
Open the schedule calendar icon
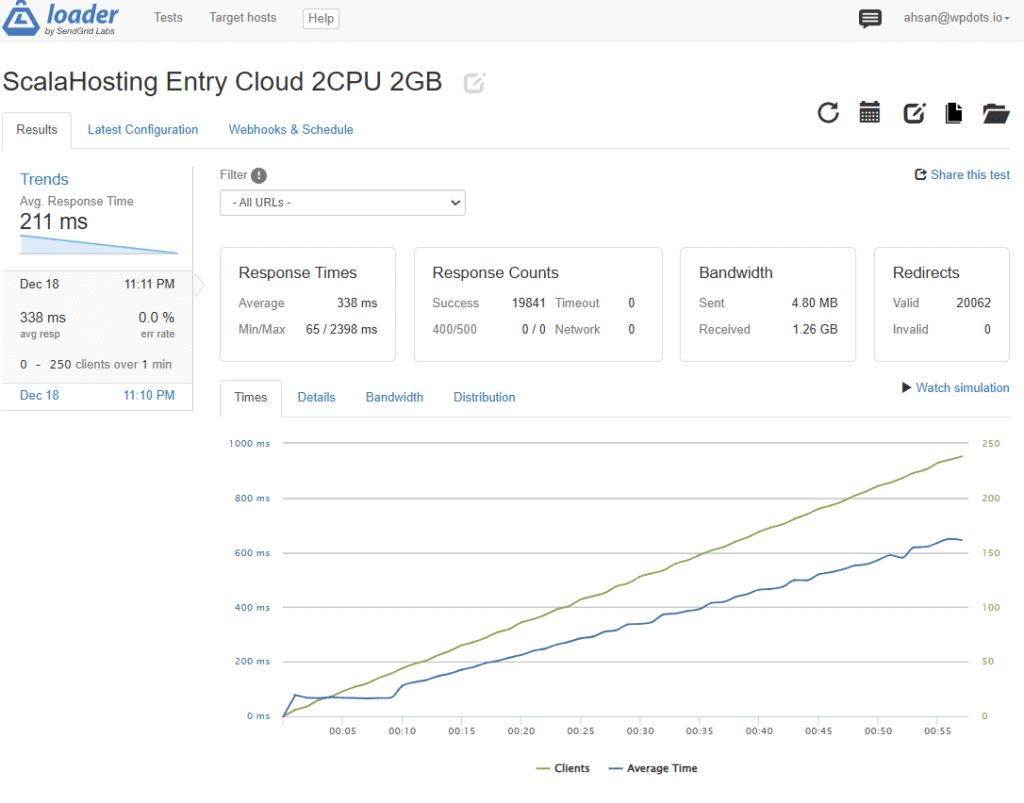[870, 113]
